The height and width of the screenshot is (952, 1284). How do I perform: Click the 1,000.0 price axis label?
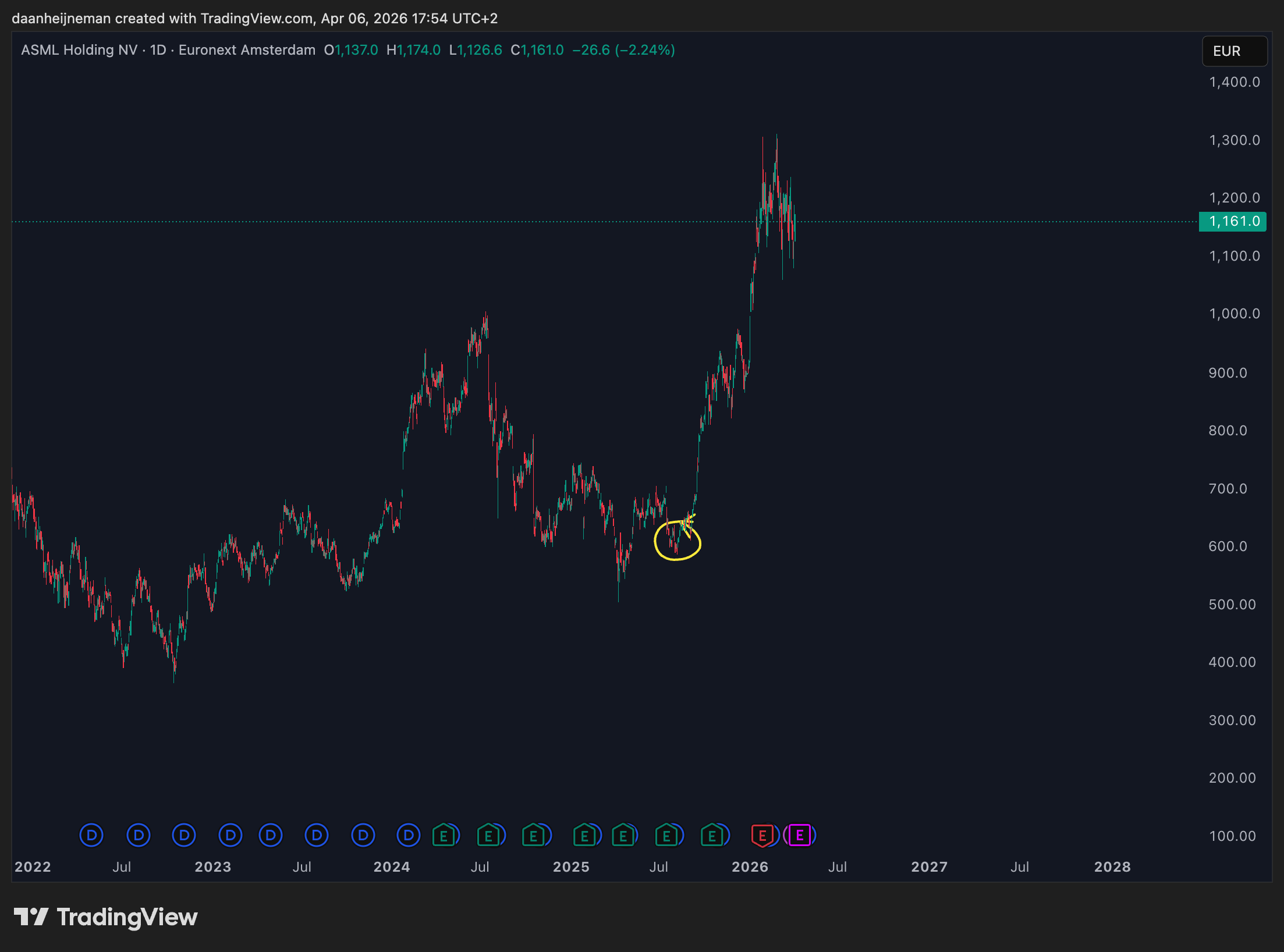pos(1235,314)
